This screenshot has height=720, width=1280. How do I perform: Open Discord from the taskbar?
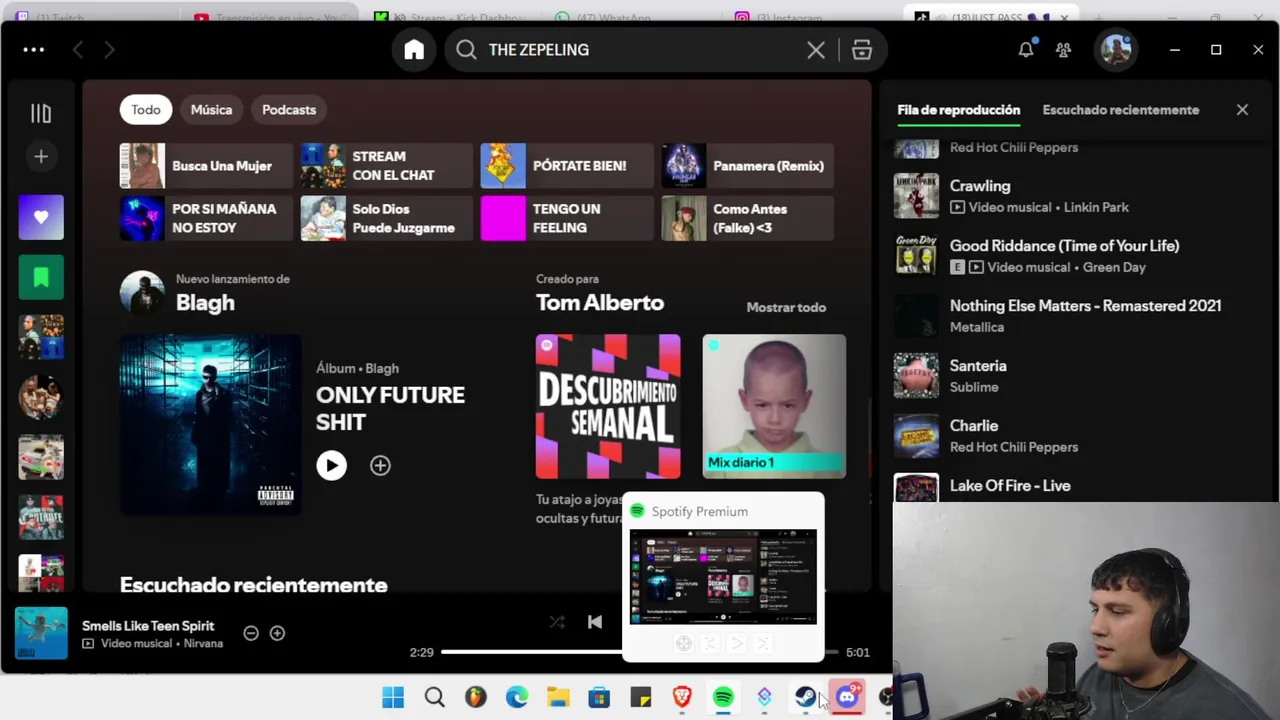[847, 697]
